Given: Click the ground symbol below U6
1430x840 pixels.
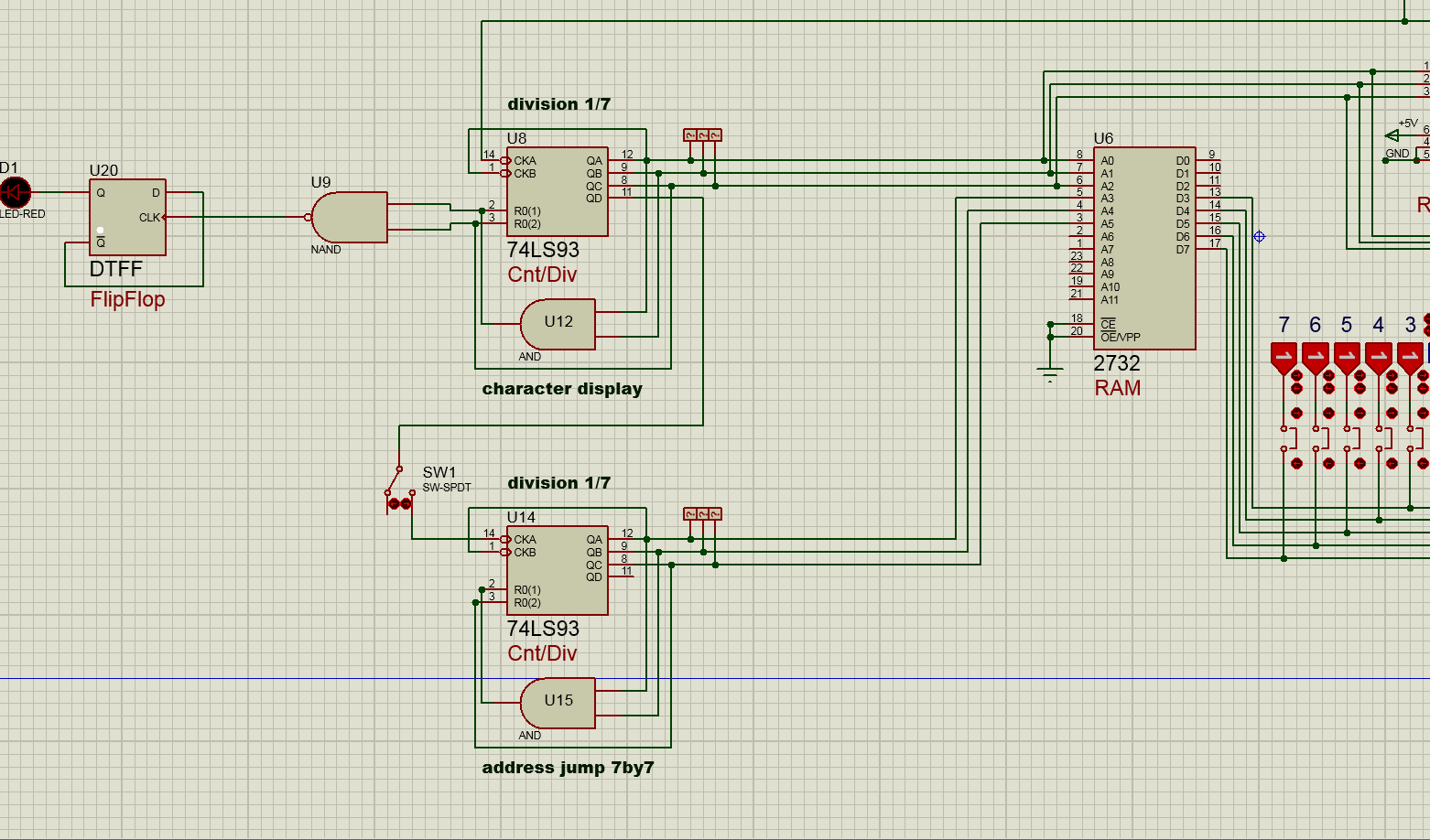Looking at the screenshot, I should pyautogui.click(x=1050, y=373).
